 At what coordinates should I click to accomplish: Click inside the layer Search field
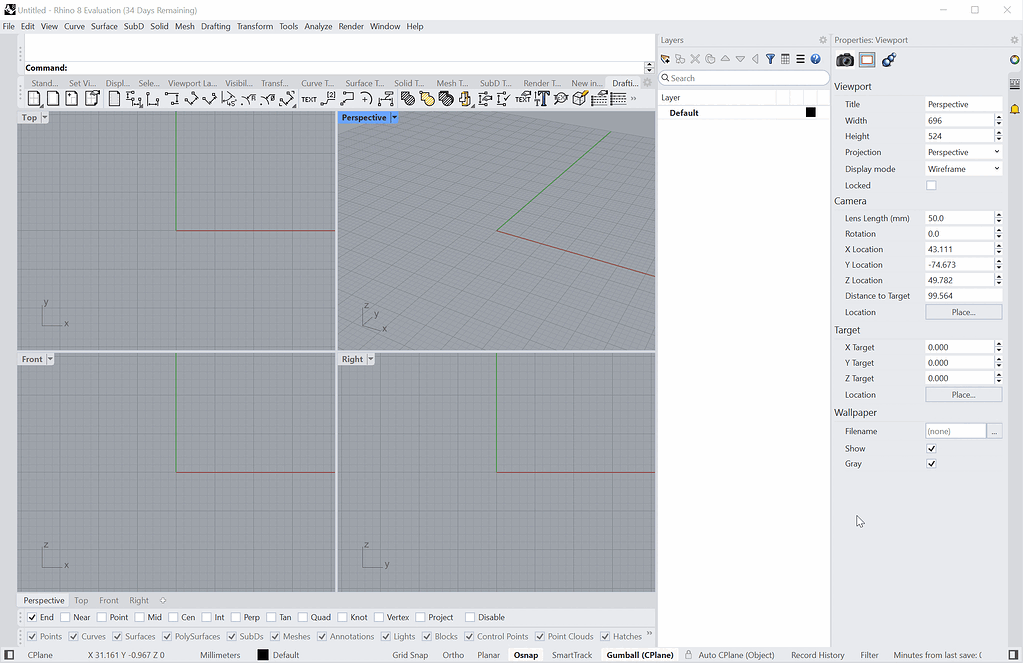click(x=742, y=77)
